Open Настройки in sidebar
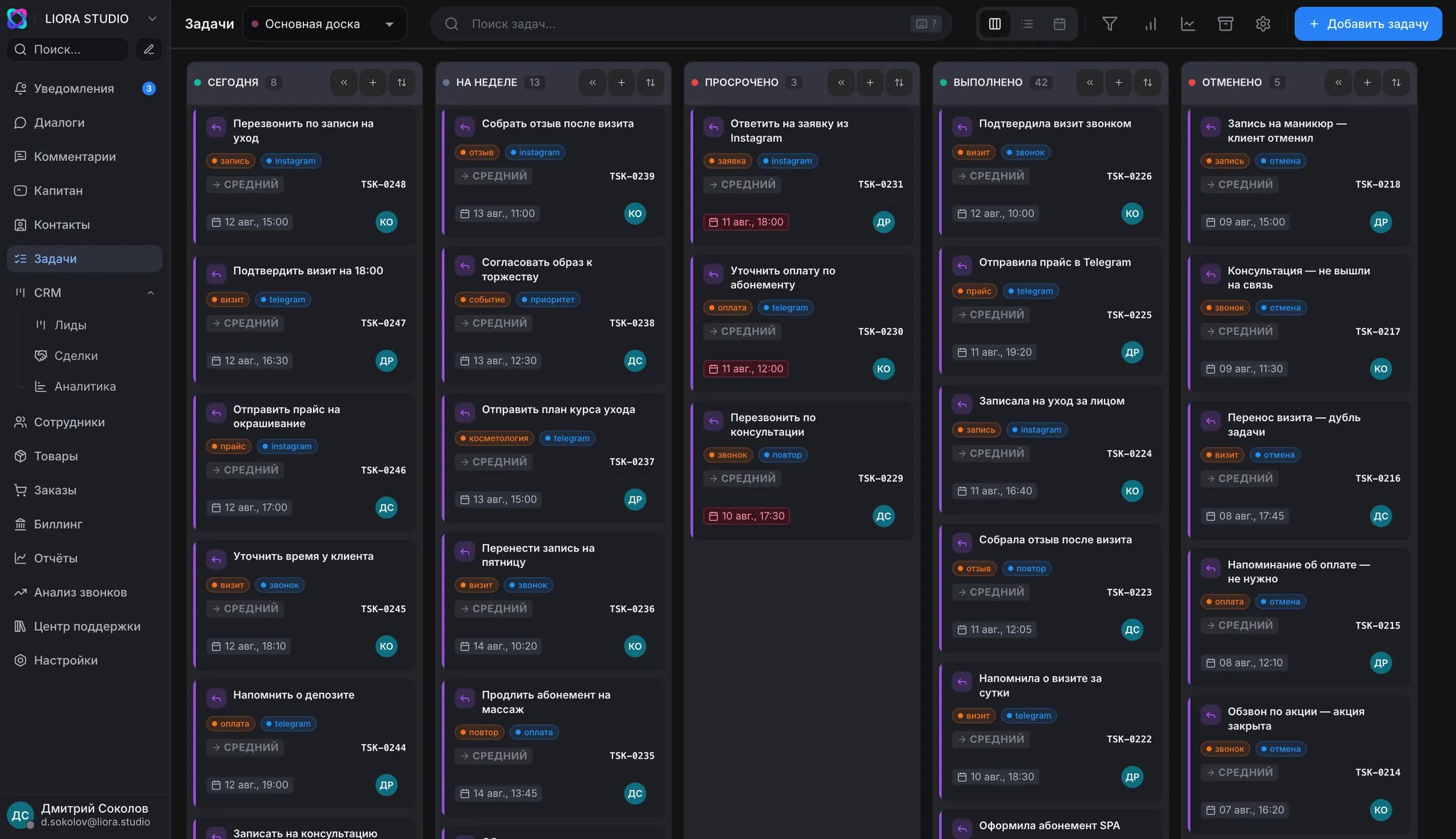This screenshot has width=1456, height=839. [85, 660]
